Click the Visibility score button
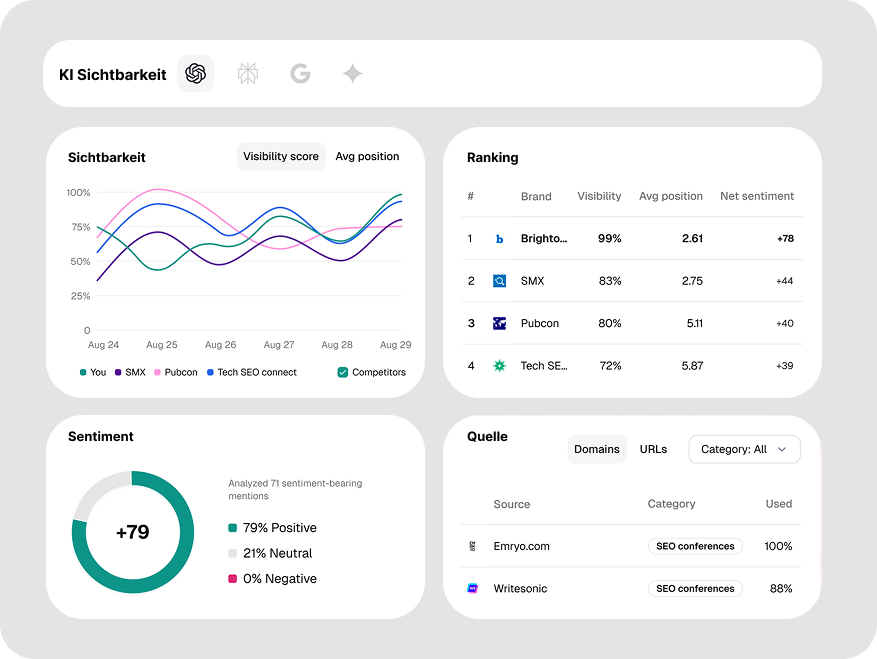This screenshot has height=659, width=877. (281, 157)
